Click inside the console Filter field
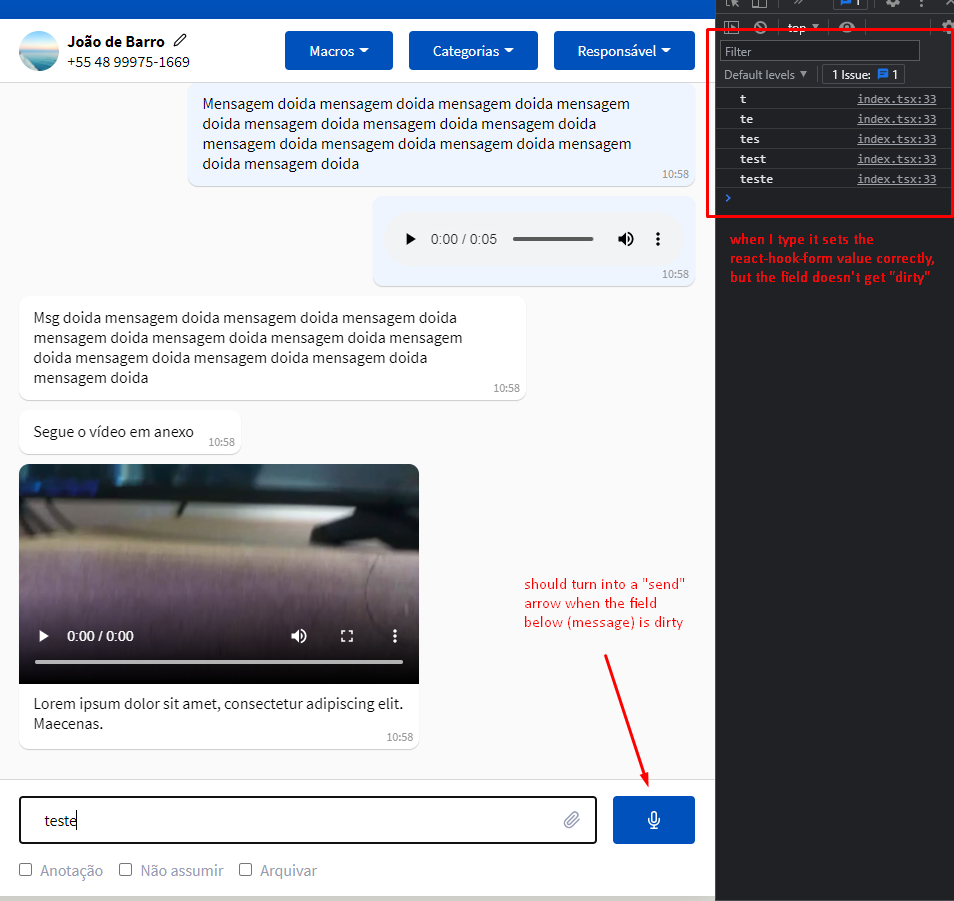 coord(819,50)
